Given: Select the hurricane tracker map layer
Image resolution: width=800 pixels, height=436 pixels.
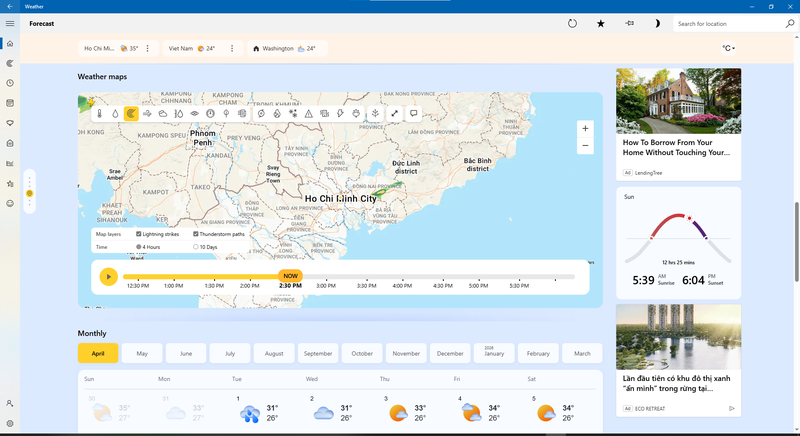Looking at the screenshot, I should click(x=261, y=114).
